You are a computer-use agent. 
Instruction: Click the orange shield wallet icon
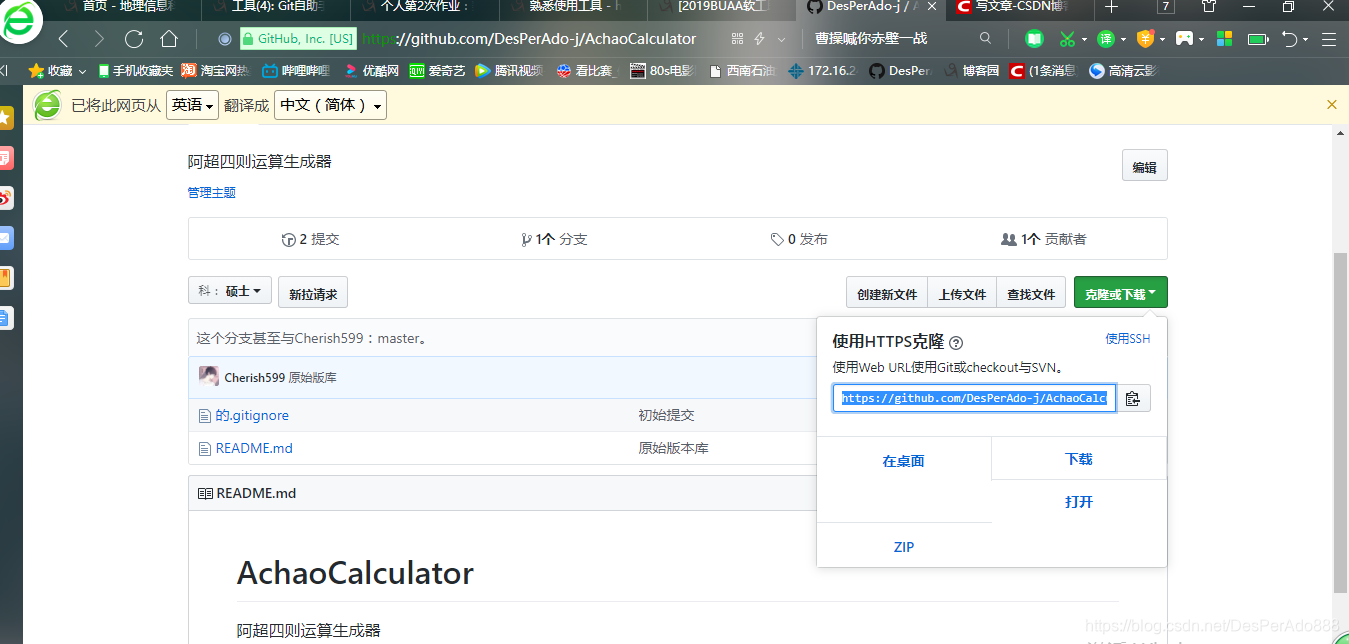click(1146, 39)
